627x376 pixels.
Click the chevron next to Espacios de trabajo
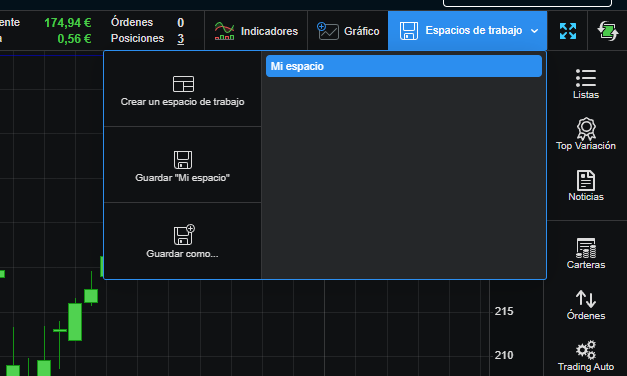pos(534,31)
